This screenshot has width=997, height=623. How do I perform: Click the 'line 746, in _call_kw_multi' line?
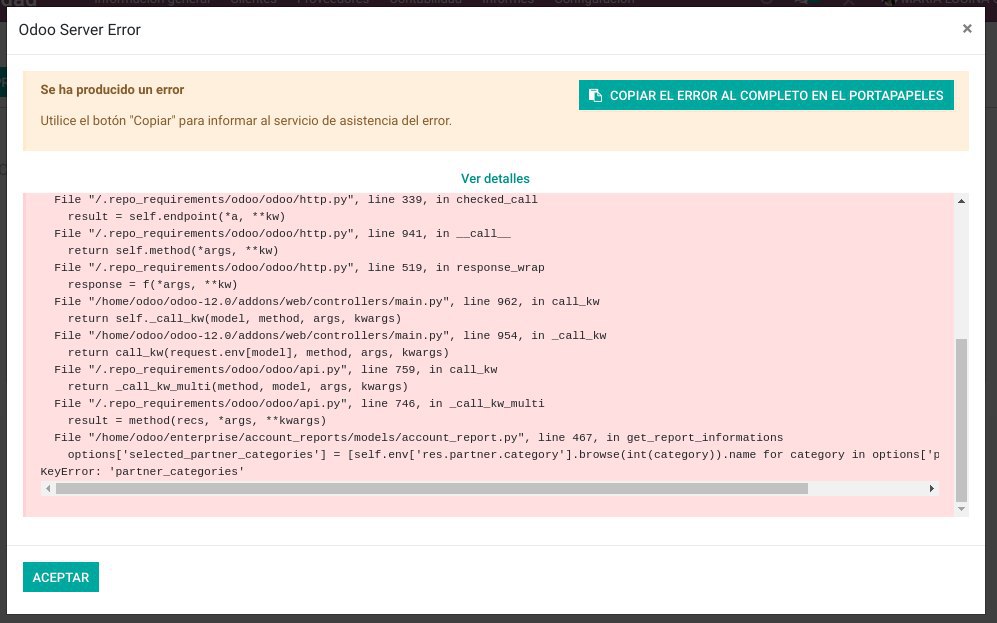[299, 404]
